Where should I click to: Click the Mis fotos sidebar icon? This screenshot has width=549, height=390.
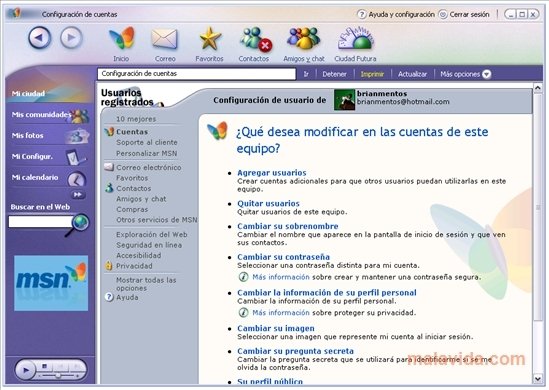(78, 136)
